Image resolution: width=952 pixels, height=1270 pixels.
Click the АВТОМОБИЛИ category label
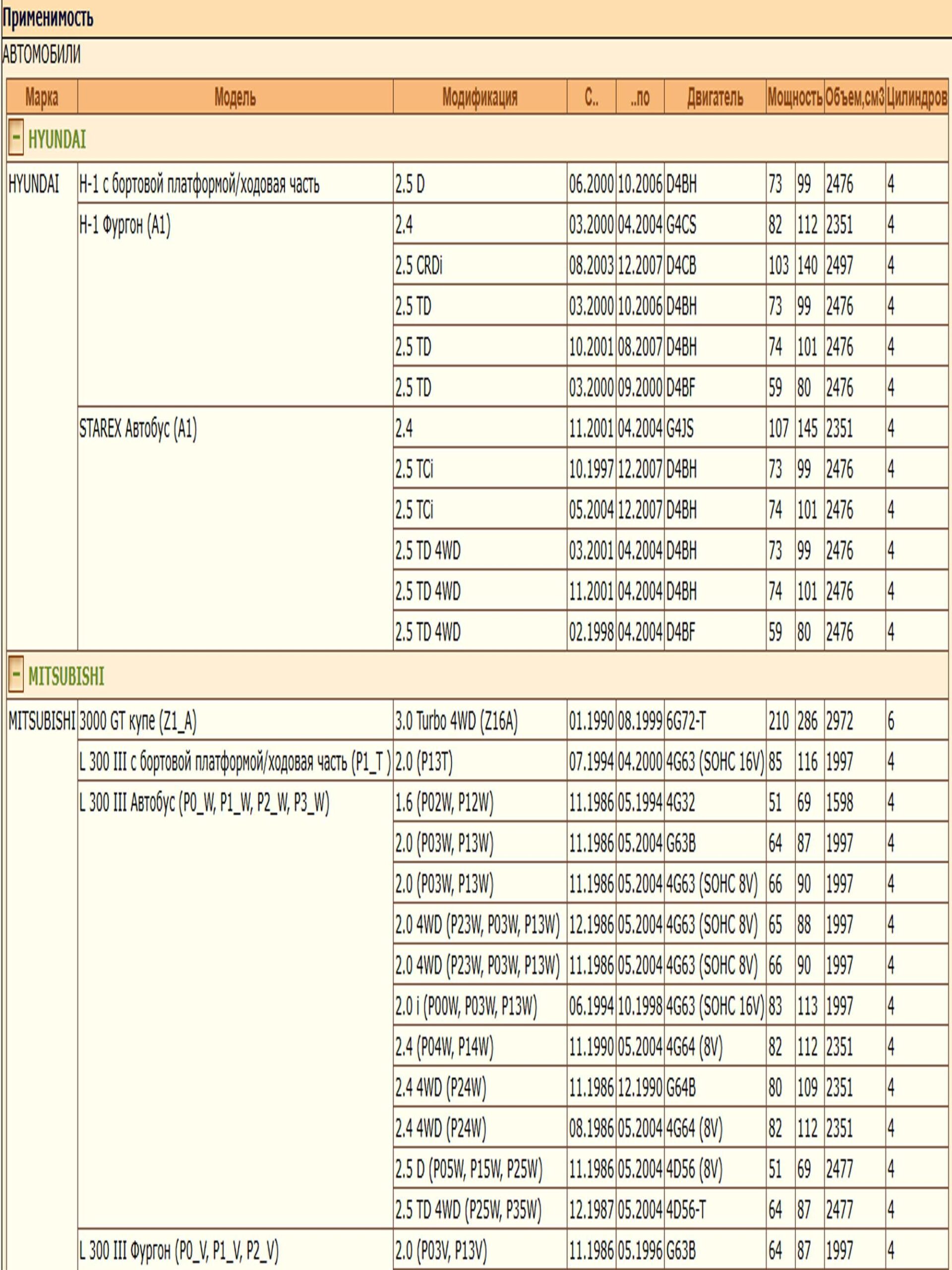[x=41, y=56]
